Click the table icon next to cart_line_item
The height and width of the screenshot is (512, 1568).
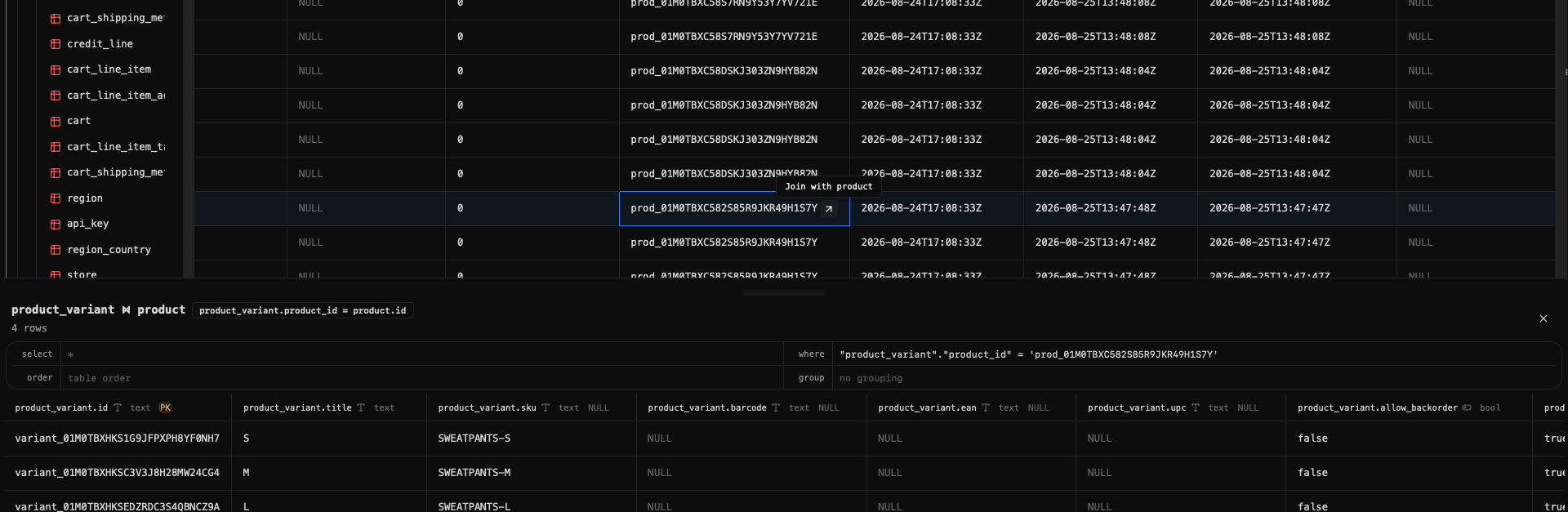click(x=56, y=69)
